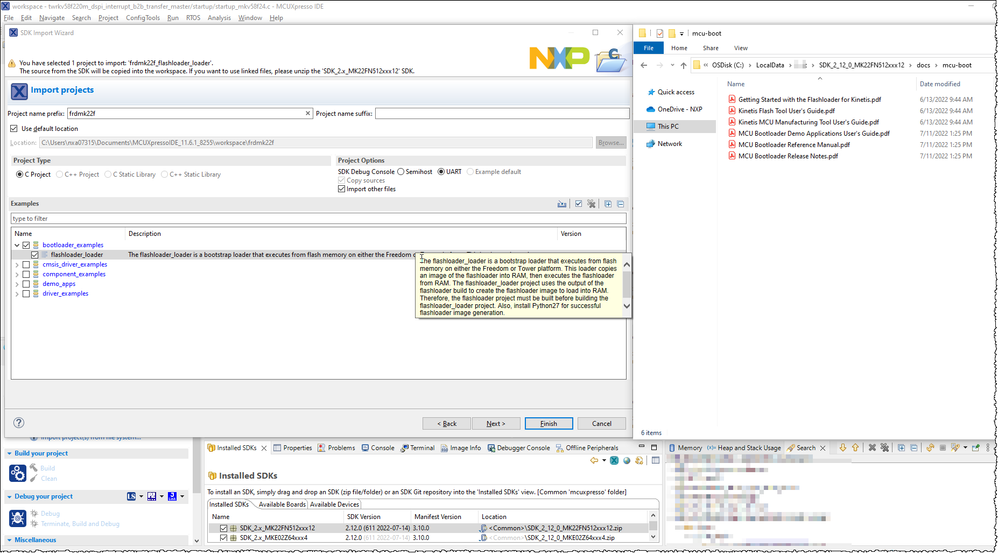Click the Cancel button
The height and width of the screenshot is (553, 998).
click(x=601, y=423)
